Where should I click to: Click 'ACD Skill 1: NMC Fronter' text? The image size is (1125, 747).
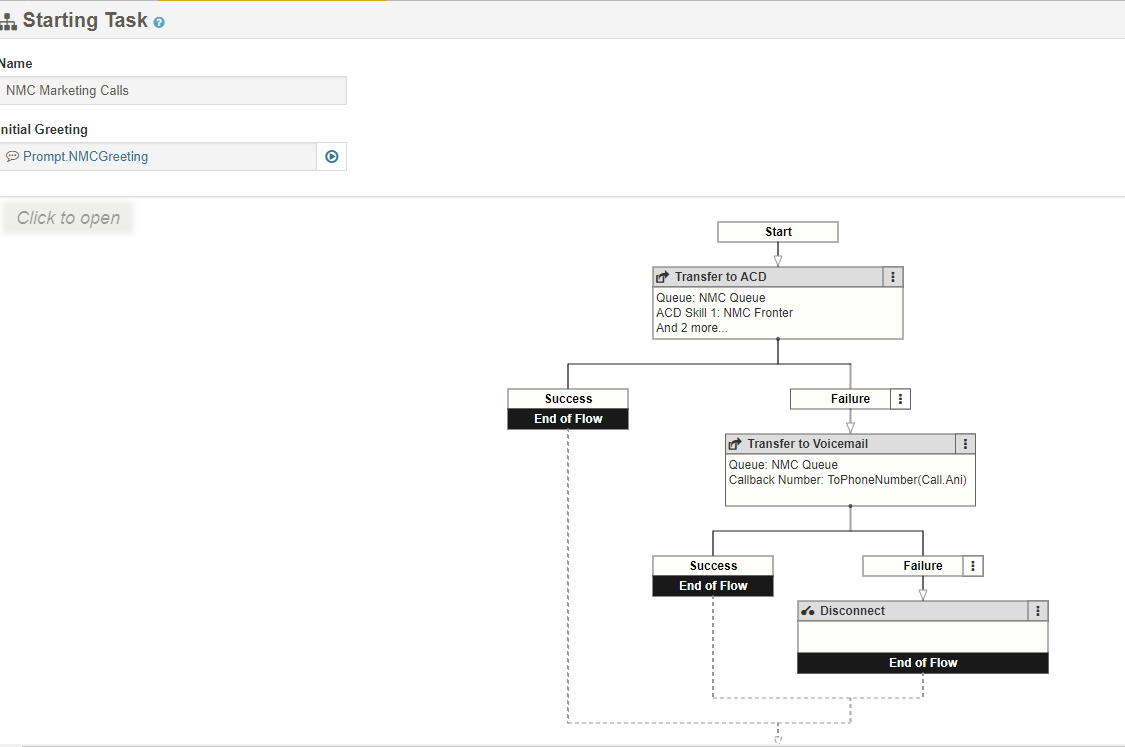724,313
